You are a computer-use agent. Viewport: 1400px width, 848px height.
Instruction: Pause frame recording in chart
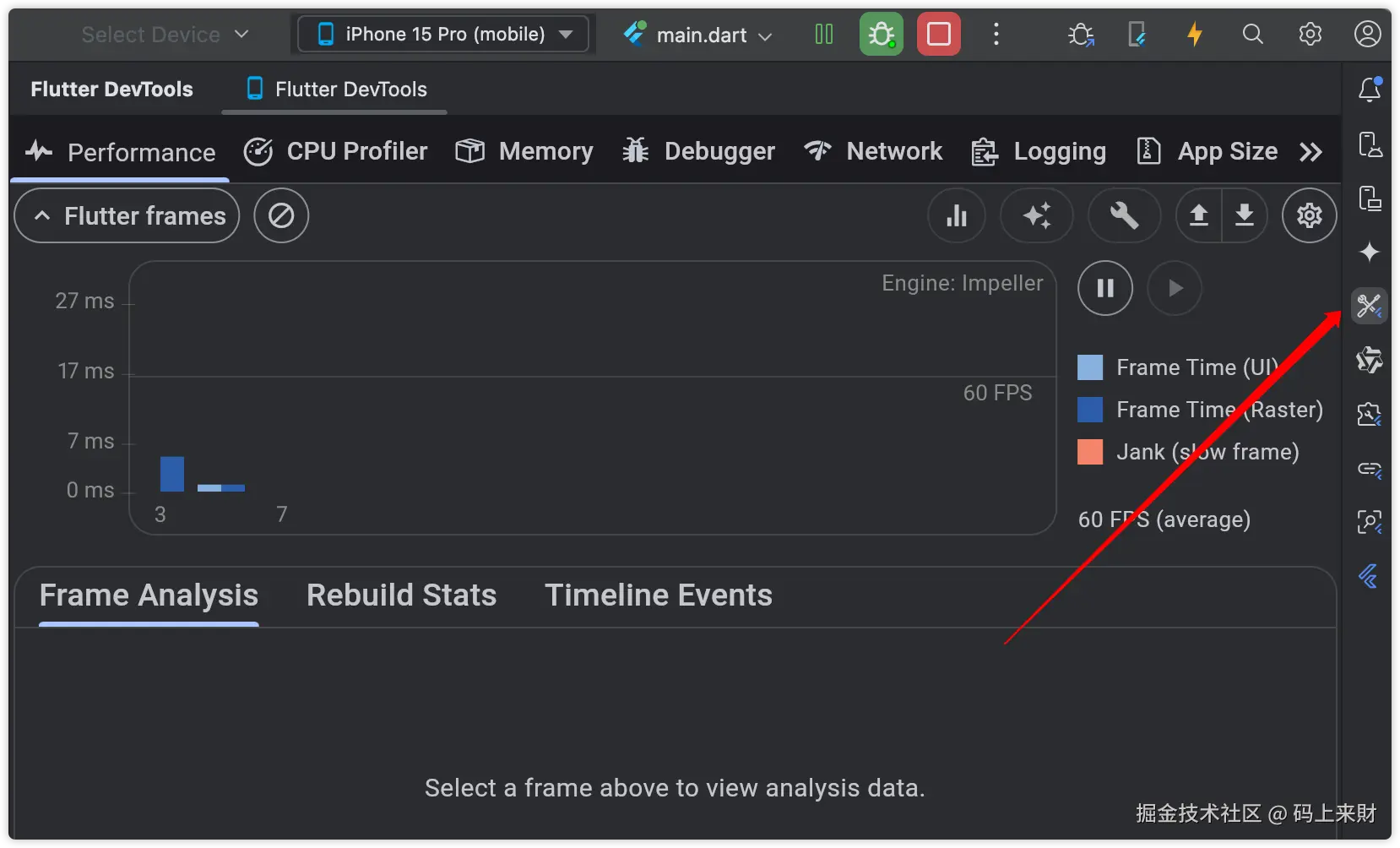[x=1104, y=289]
